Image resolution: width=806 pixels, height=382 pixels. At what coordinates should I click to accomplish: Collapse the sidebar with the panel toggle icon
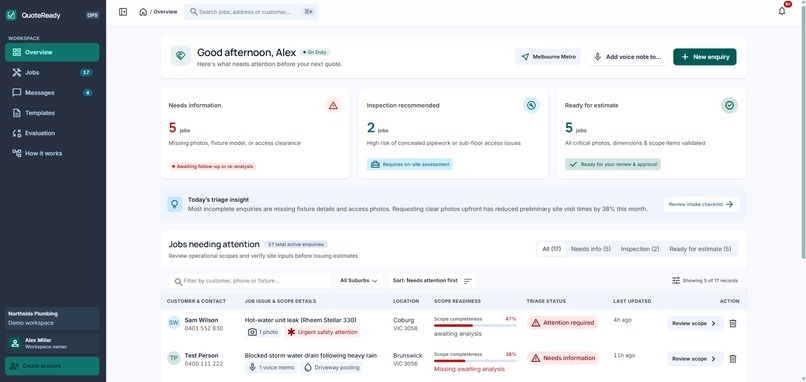tap(123, 12)
